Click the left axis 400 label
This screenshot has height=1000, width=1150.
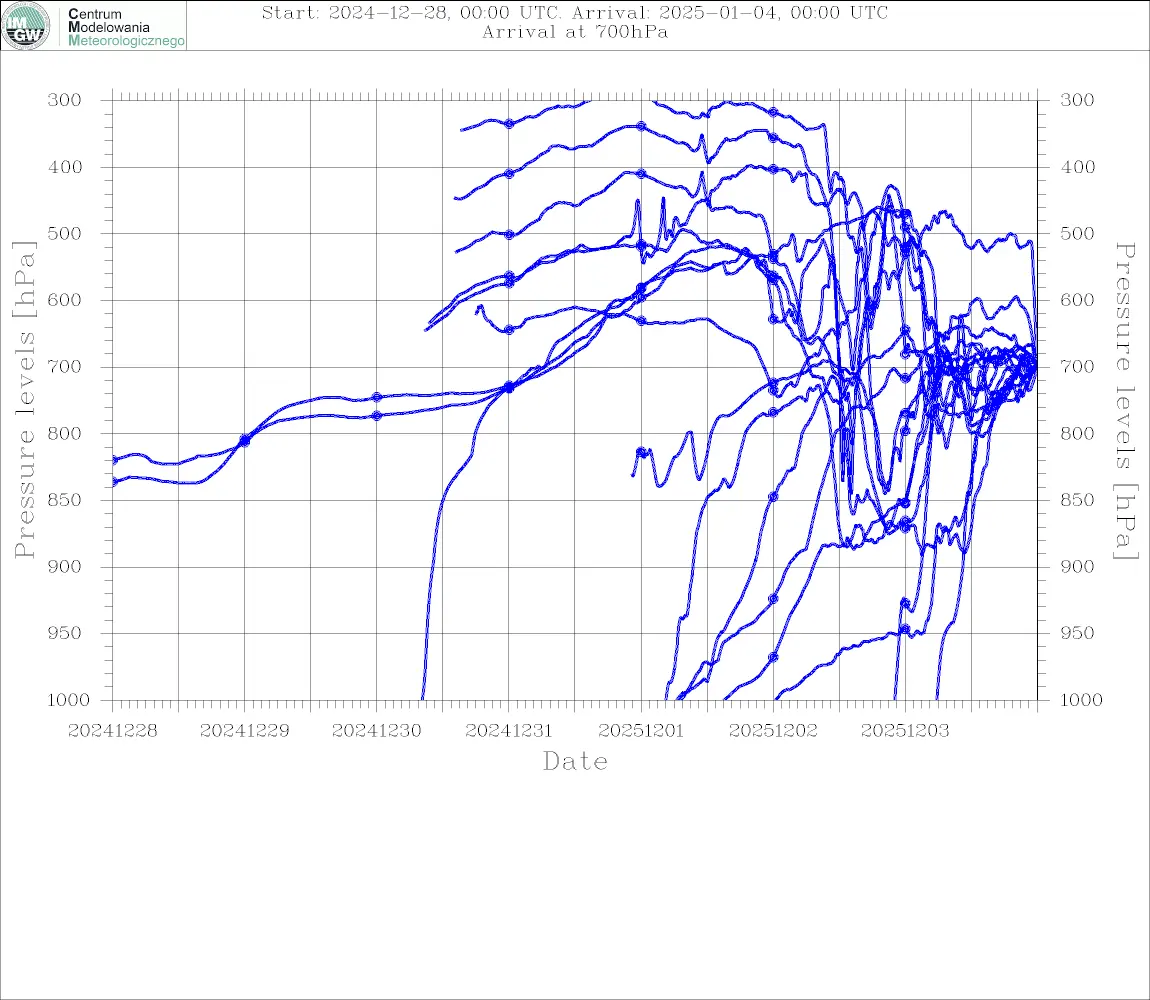pyautogui.click(x=65, y=167)
